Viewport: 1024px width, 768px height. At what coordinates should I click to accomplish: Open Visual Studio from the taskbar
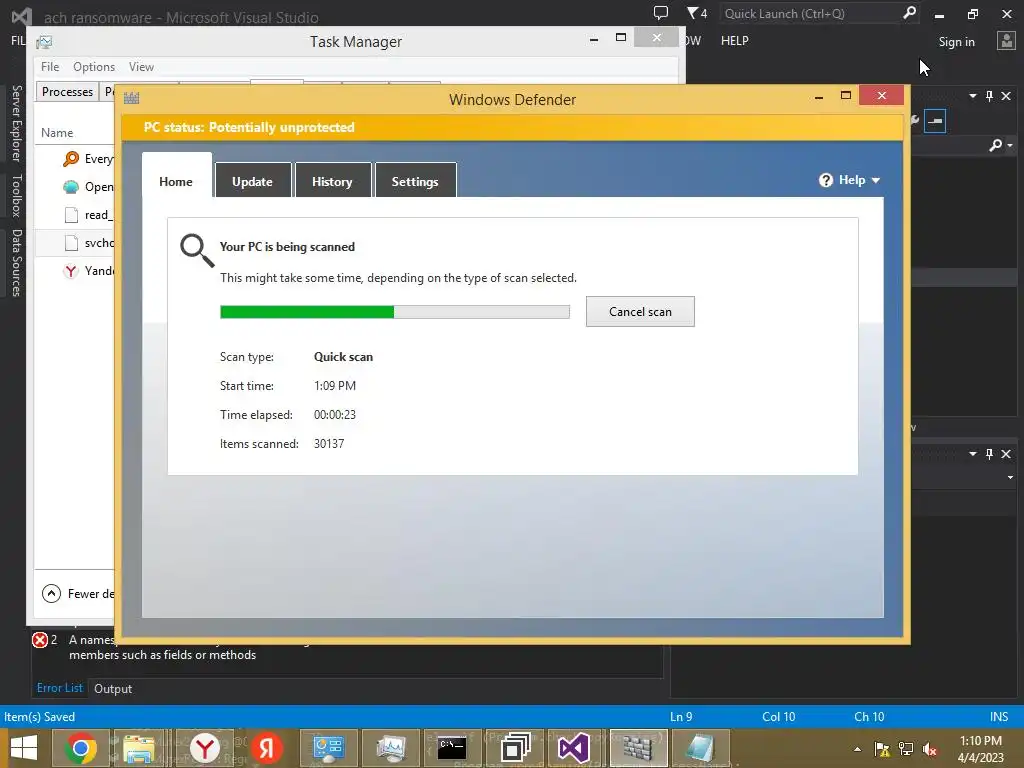pyautogui.click(x=573, y=748)
